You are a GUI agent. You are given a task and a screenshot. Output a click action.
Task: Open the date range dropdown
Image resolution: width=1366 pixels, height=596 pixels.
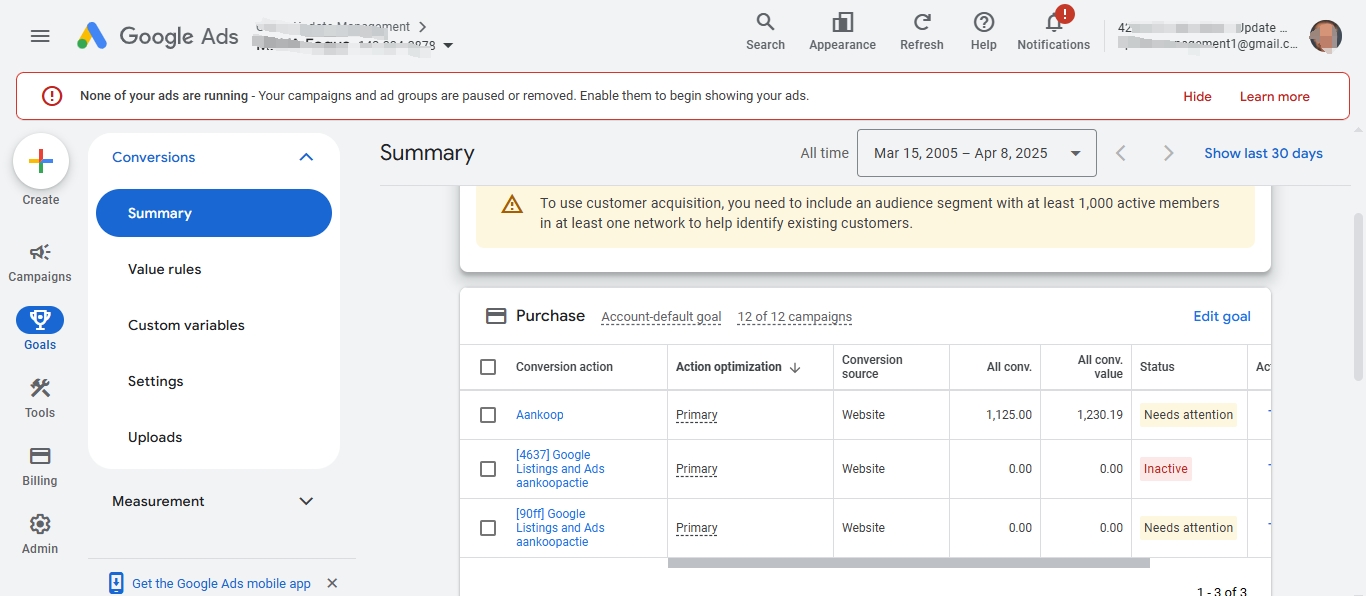pyautogui.click(x=976, y=153)
